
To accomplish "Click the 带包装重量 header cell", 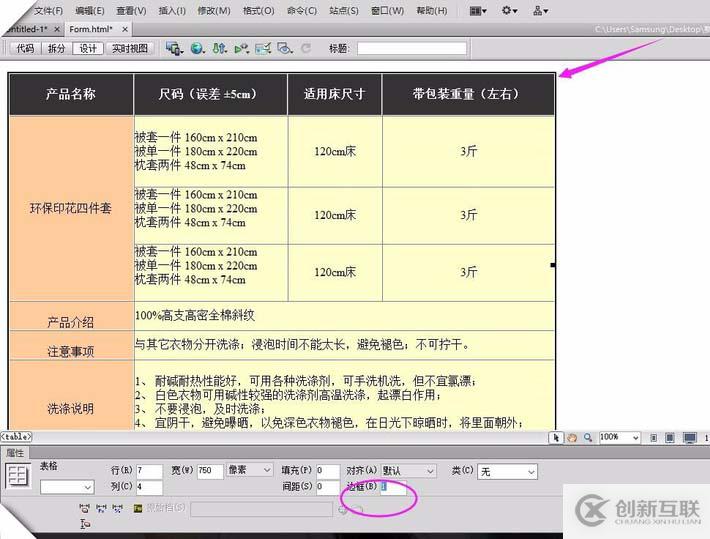I will pyautogui.click(x=466, y=94).
